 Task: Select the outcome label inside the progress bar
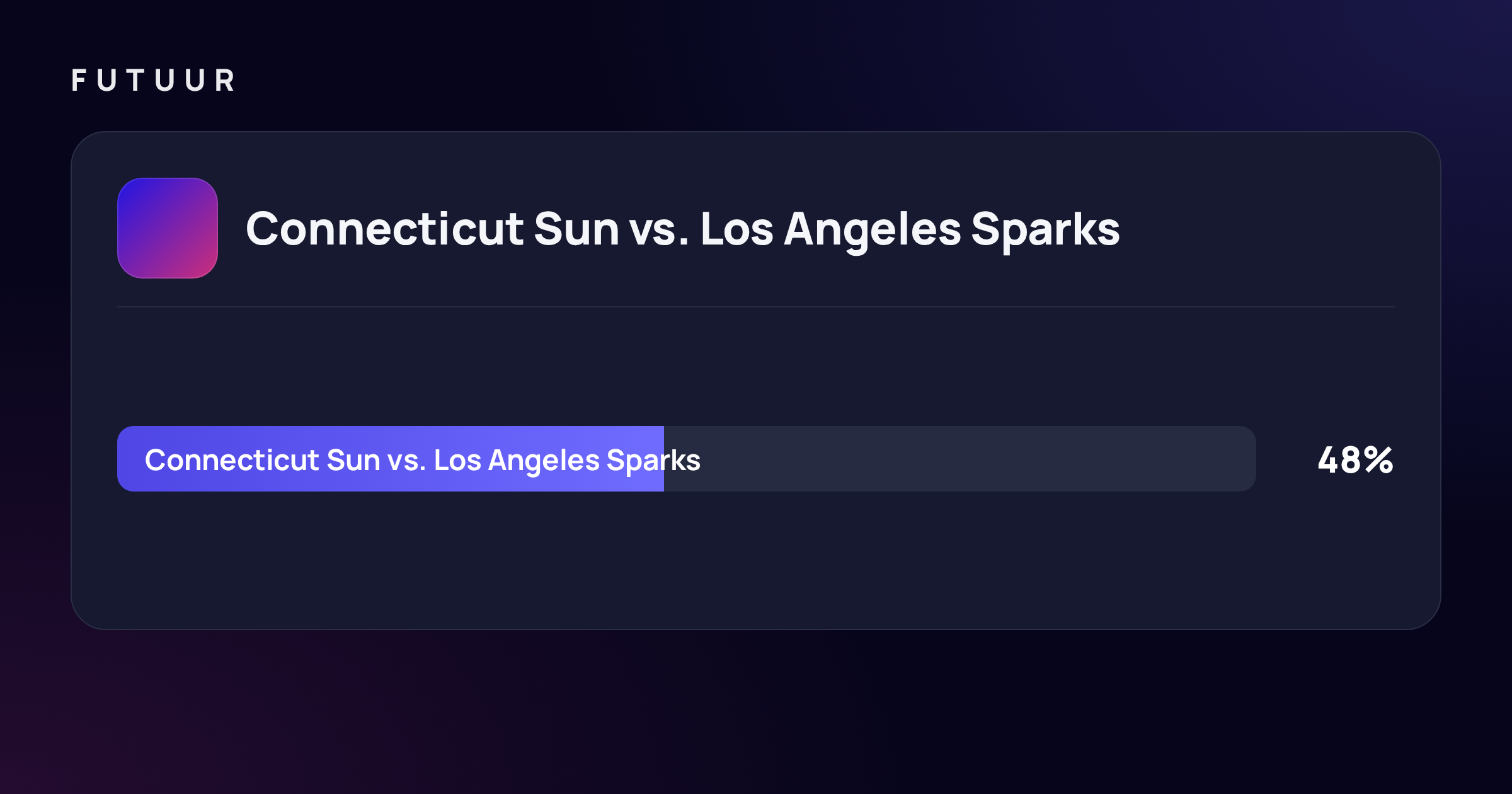423,461
